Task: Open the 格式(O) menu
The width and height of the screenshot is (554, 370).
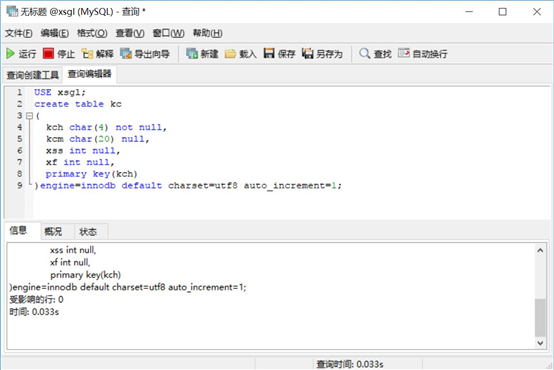Action: click(92, 33)
